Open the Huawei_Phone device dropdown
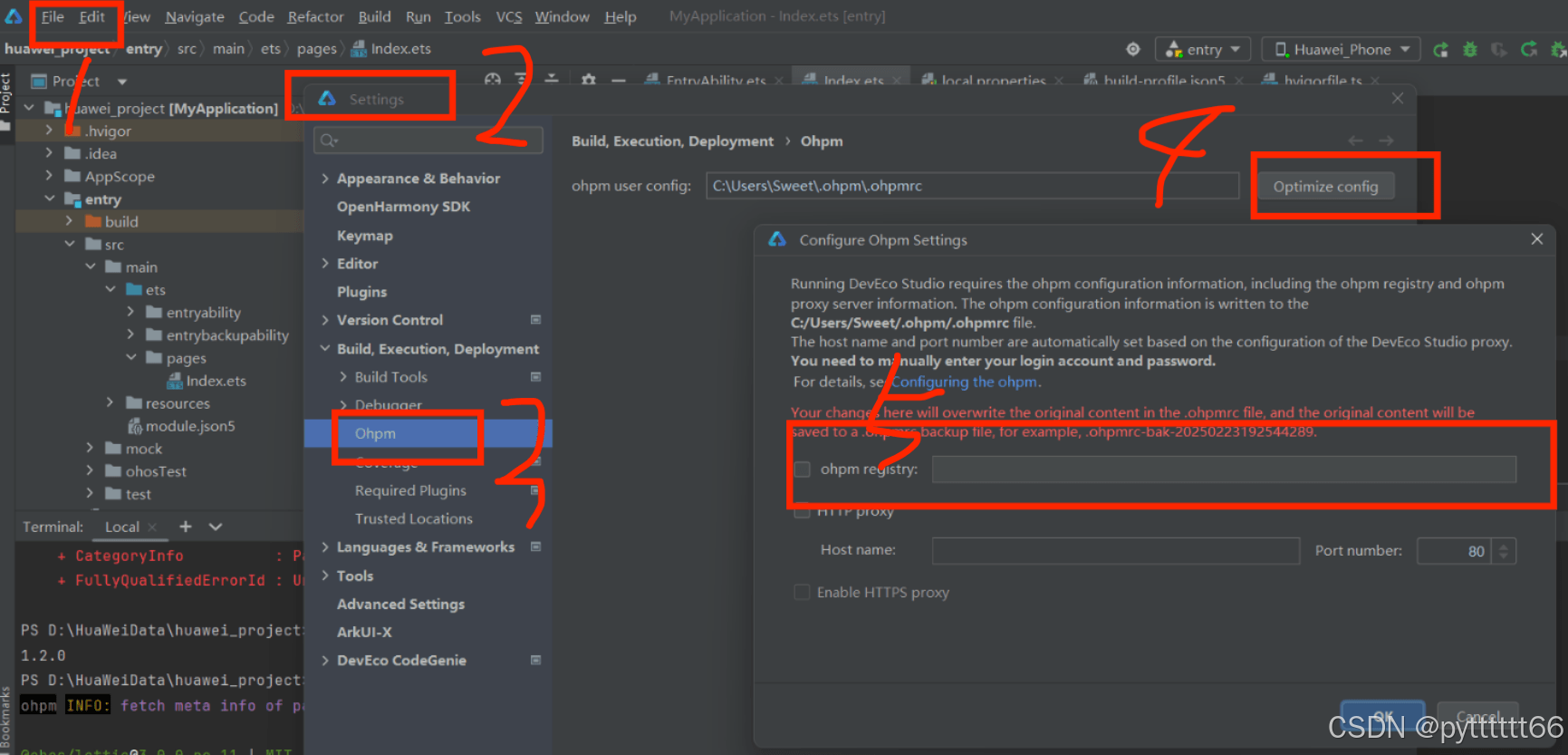 coord(1342,49)
